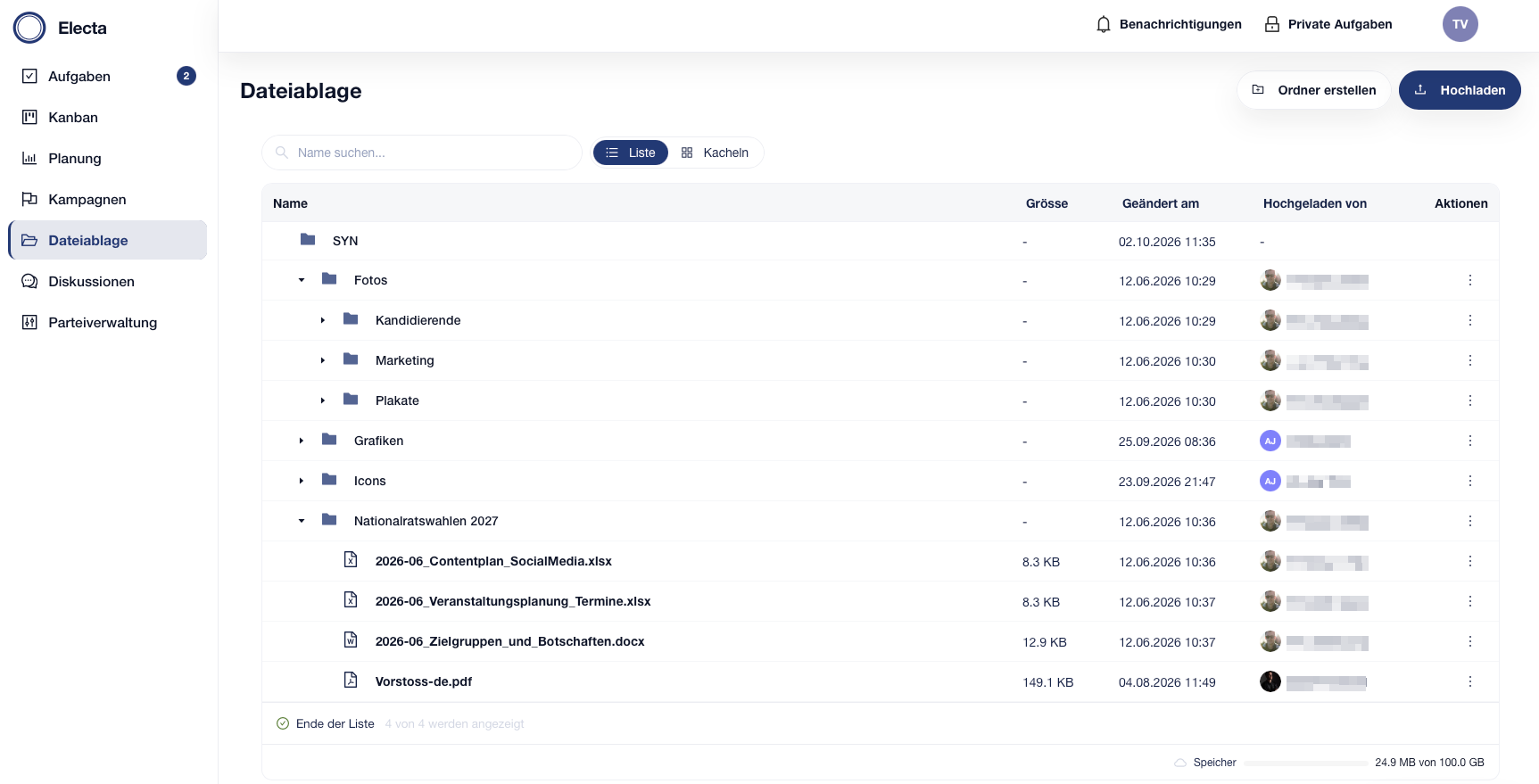Open Parteiverwaltung in the sidebar
The width and height of the screenshot is (1539, 784).
(108, 322)
